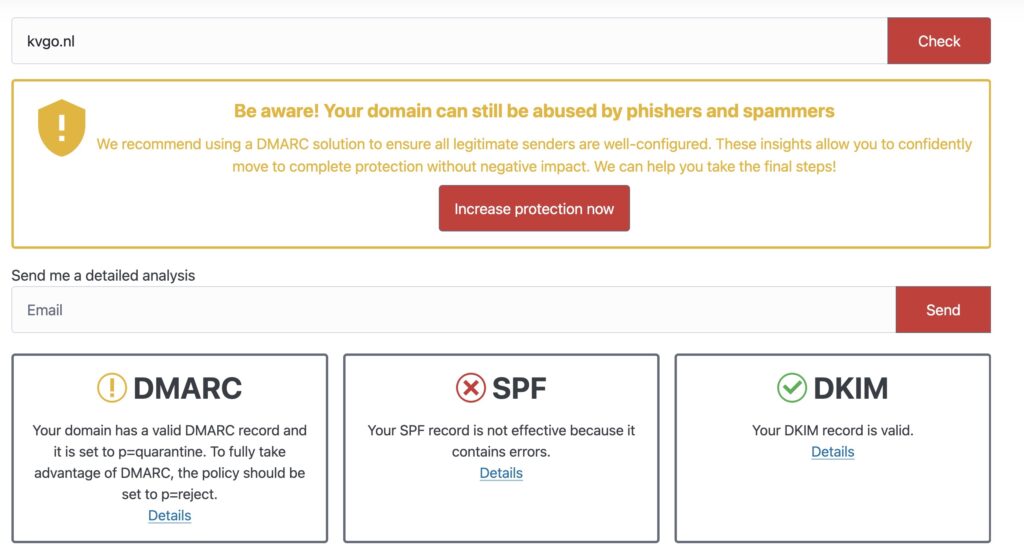Click into the Email input field
Image resolution: width=1024 pixels, height=555 pixels.
point(453,310)
